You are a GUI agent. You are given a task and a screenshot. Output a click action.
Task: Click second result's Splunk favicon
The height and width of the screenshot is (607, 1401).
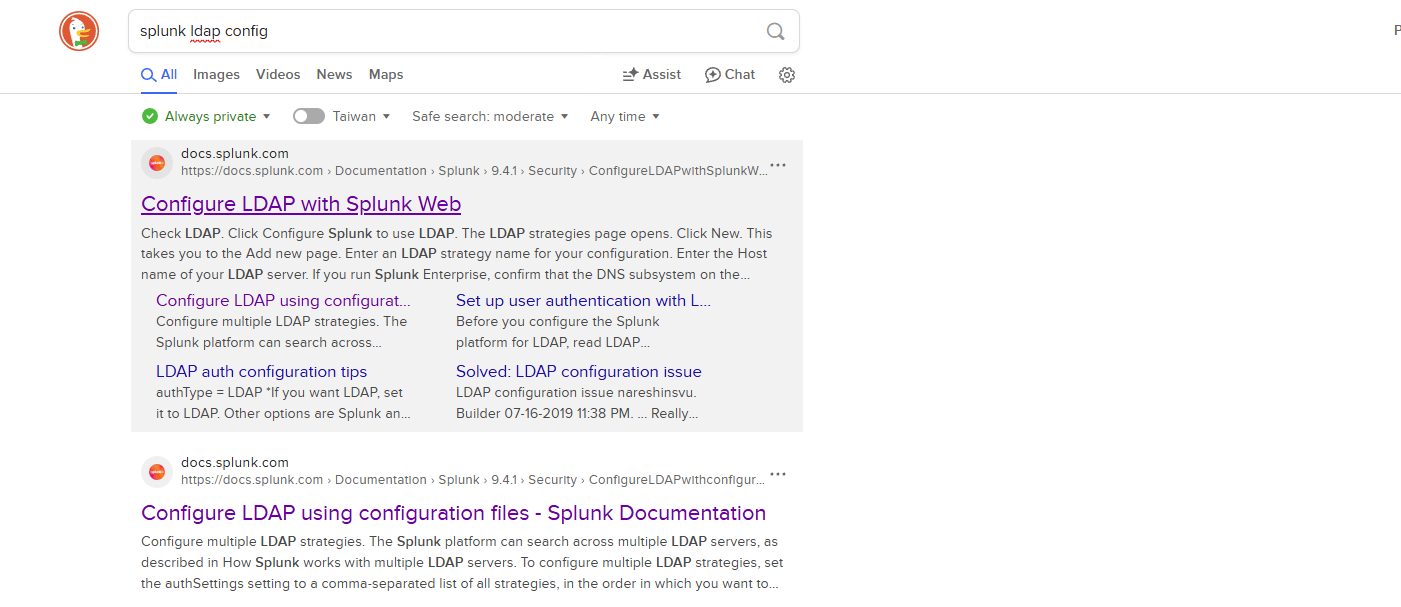pyautogui.click(x=157, y=471)
